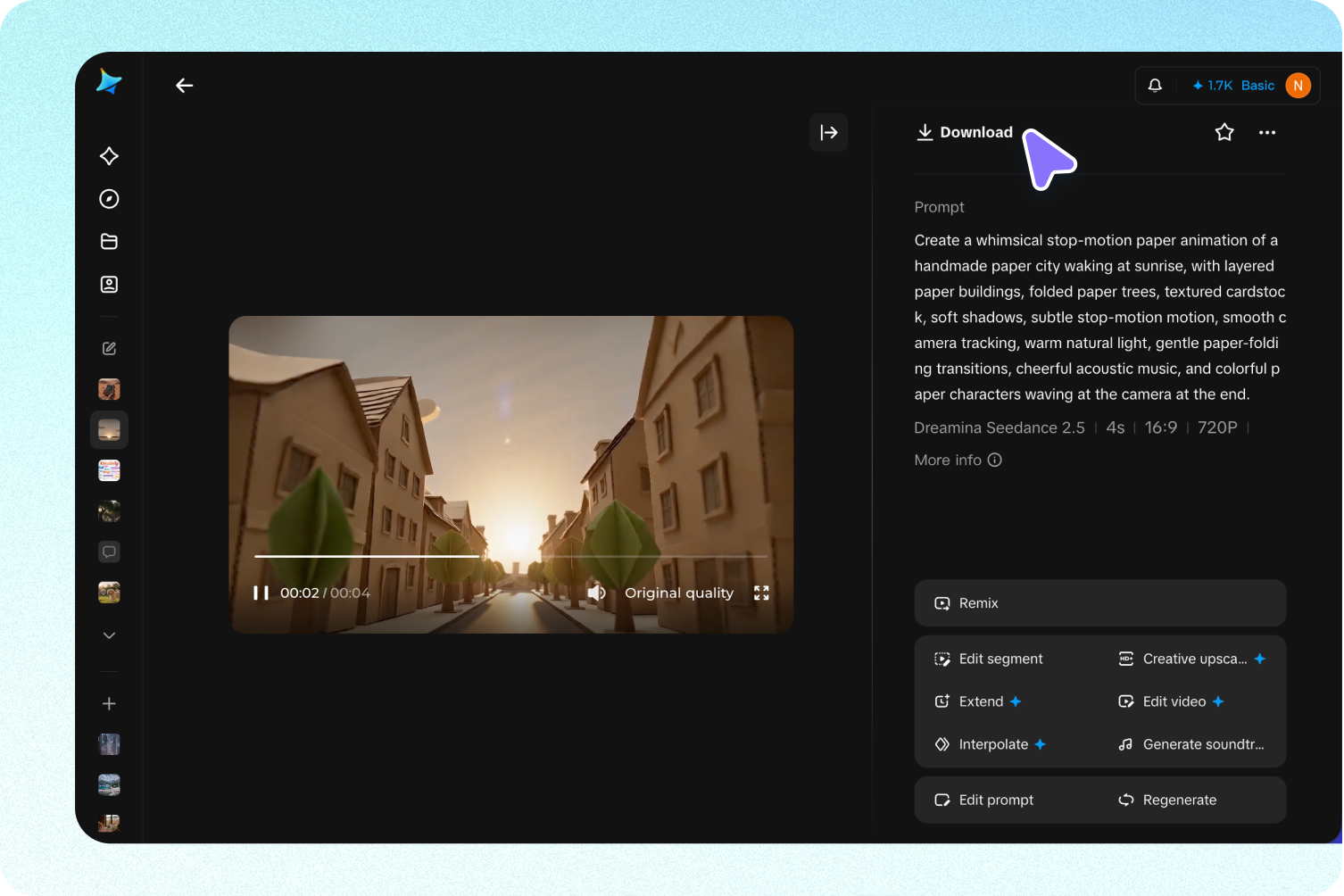Choose Creative upscale option
Screen dimensions: 1344x896
pyautogui.click(x=1192, y=660)
